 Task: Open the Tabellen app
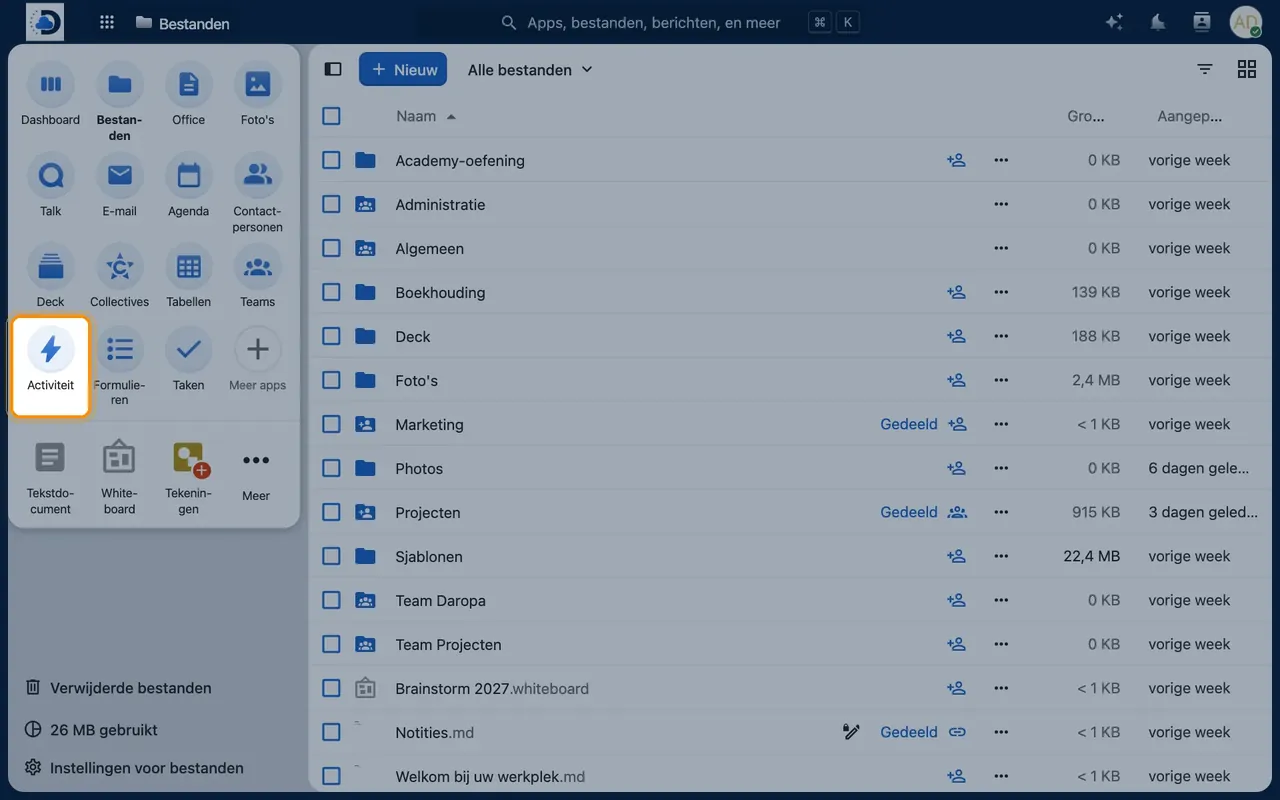[188, 277]
